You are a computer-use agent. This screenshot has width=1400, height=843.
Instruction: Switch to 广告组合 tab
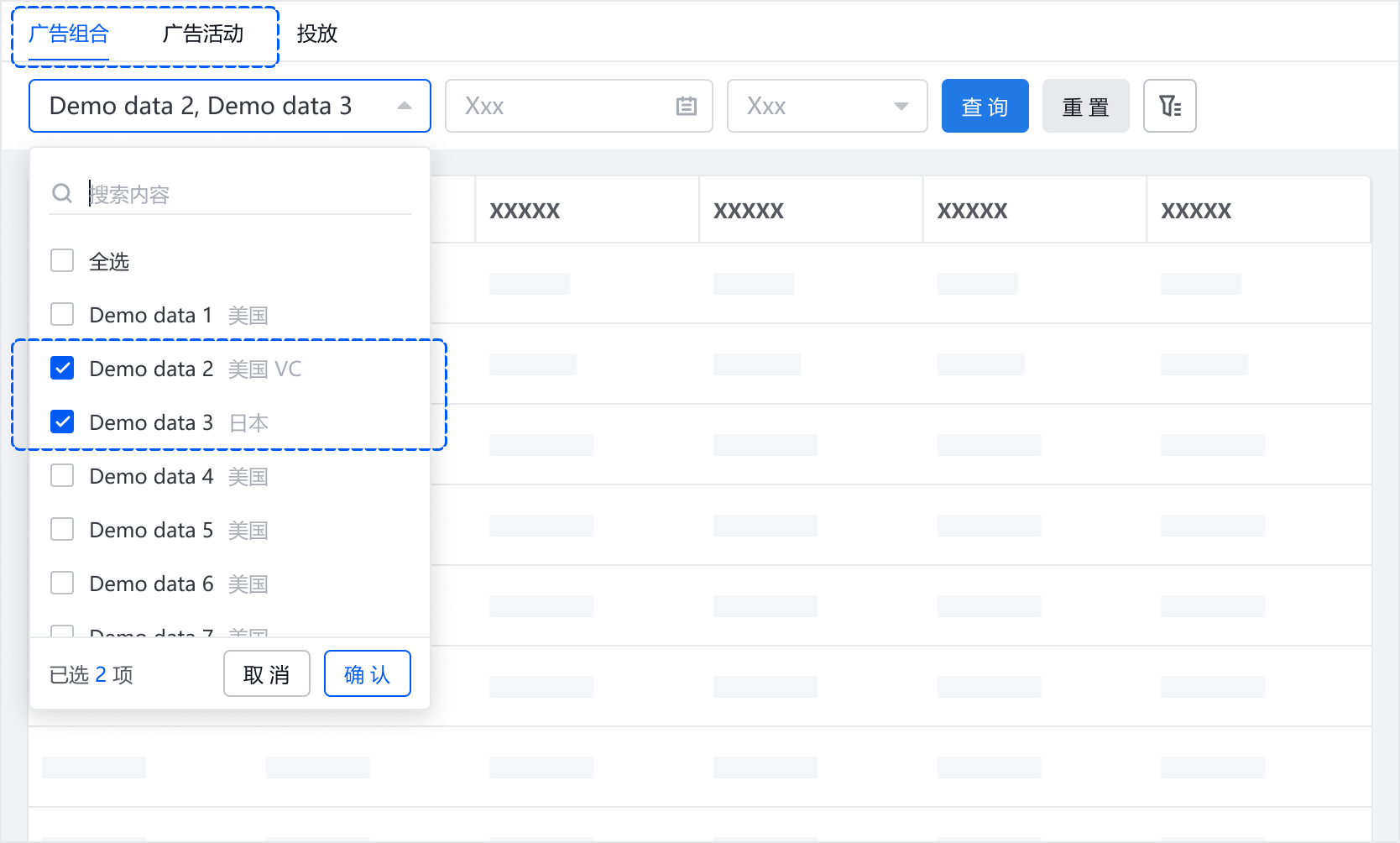pos(69,34)
